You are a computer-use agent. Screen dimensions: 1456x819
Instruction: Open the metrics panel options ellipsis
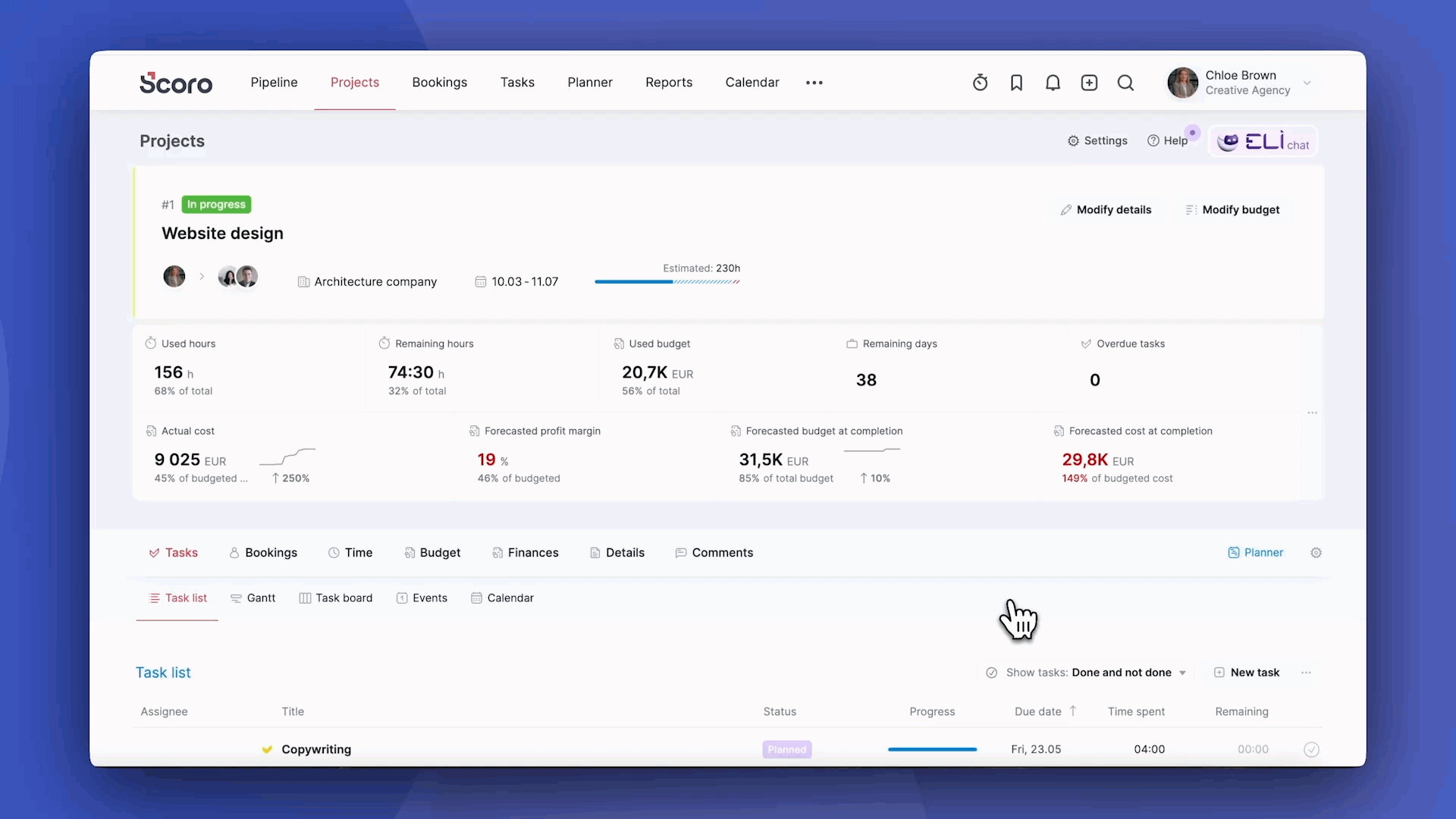(1313, 413)
